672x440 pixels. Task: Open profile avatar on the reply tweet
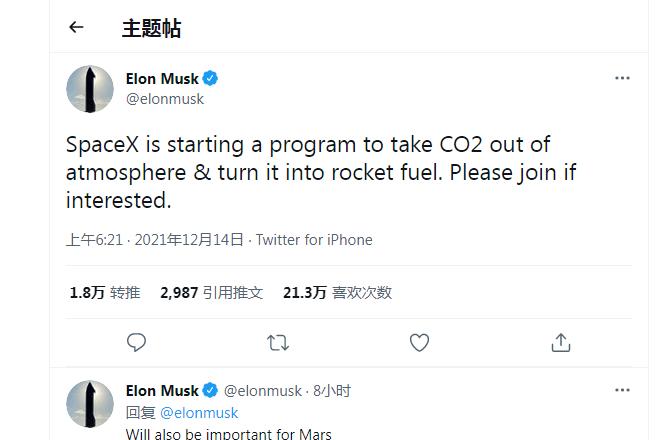(90, 404)
